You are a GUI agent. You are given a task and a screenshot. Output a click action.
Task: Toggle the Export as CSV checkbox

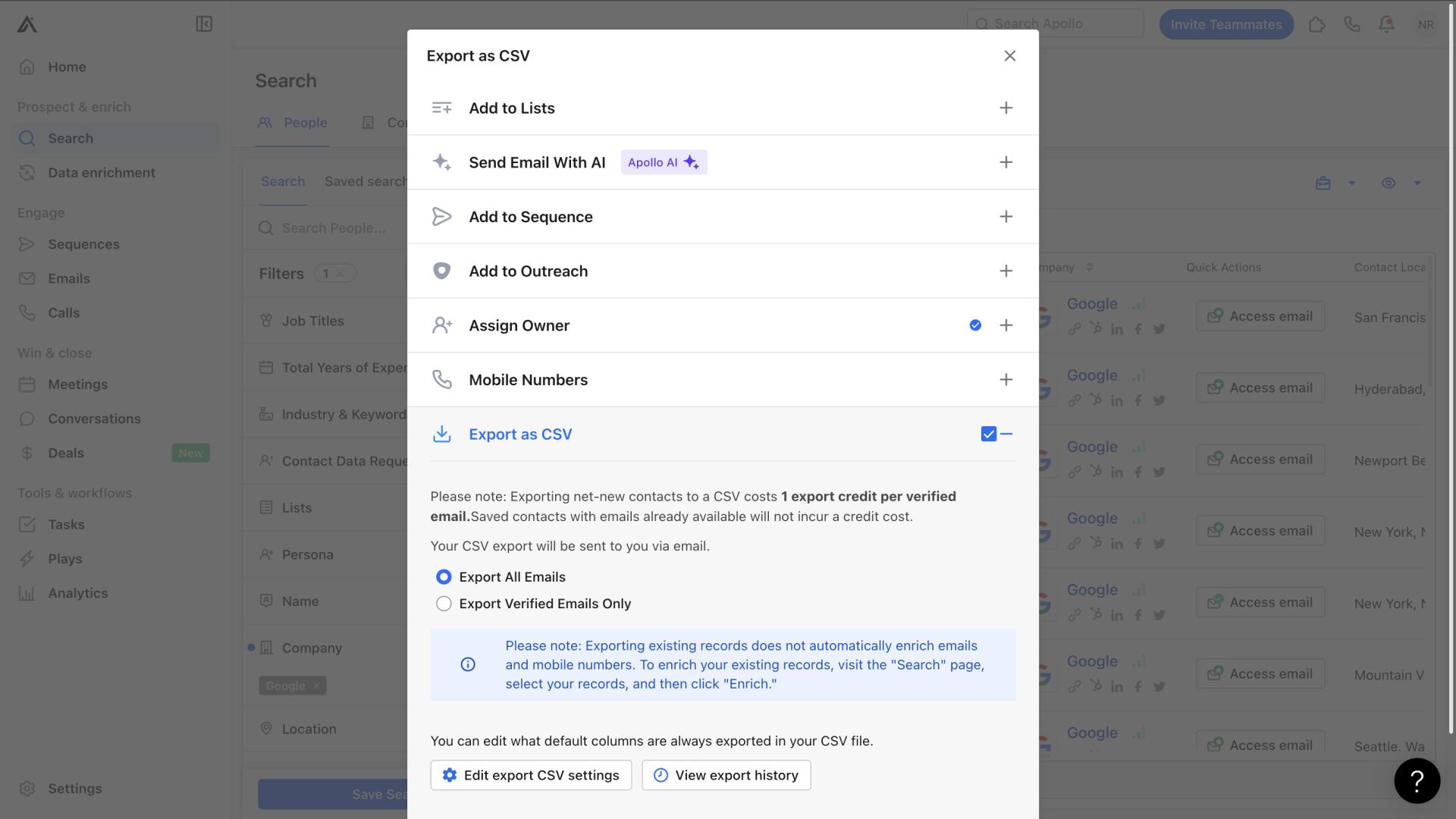coord(988,434)
